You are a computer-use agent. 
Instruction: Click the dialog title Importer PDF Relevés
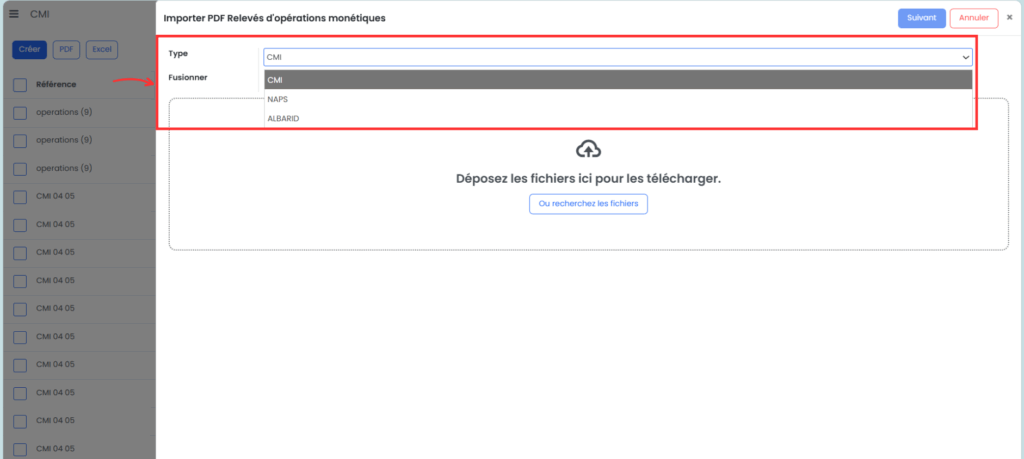coord(274,18)
